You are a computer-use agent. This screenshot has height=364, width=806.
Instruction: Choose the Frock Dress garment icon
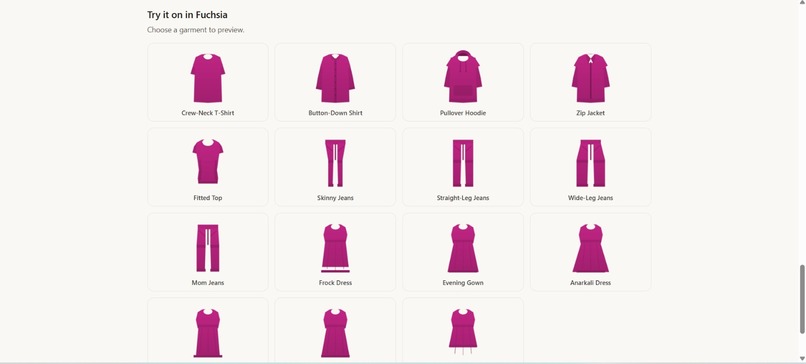[335, 248]
